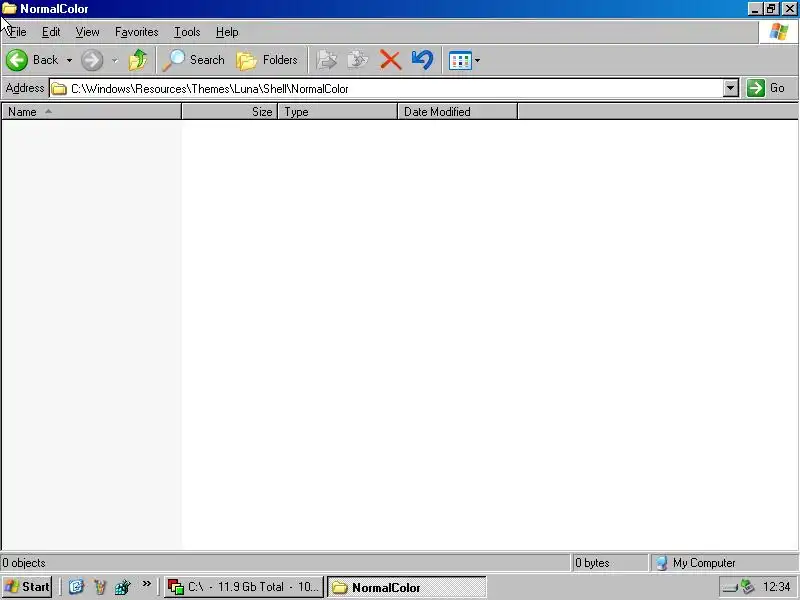Open the Views button
The width and height of the screenshot is (800, 600).
point(460,61)
